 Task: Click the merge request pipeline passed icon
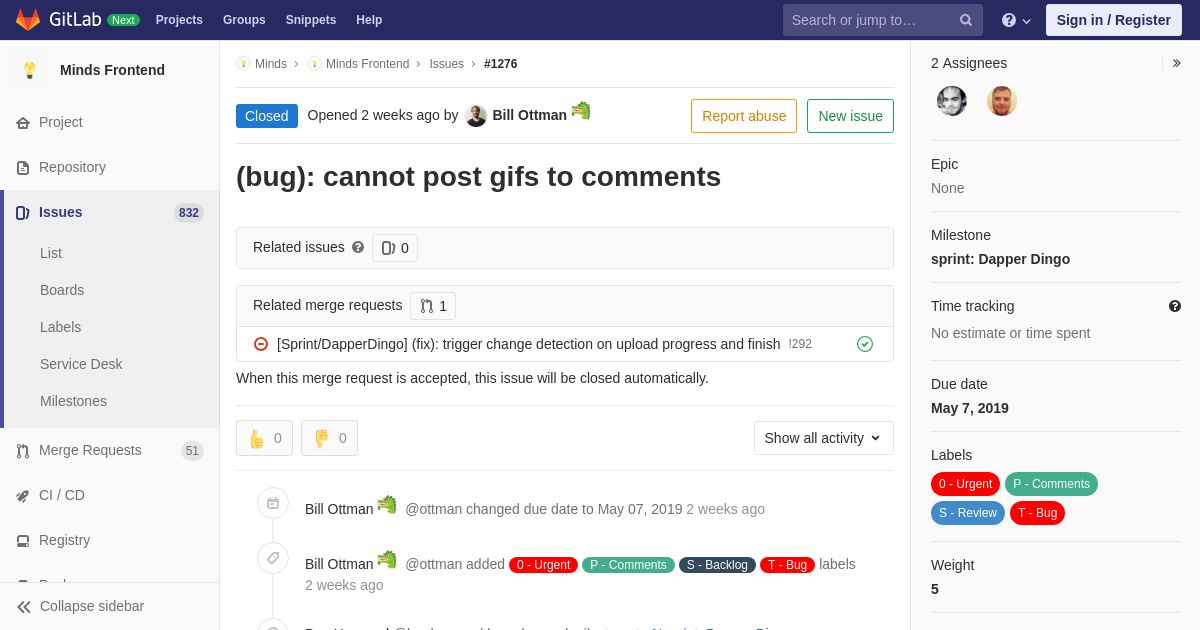point(865,344)
